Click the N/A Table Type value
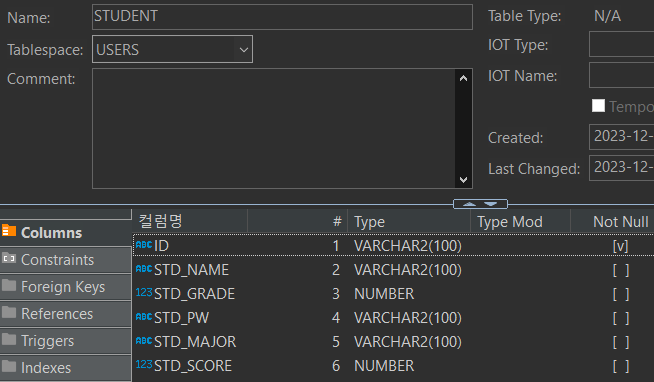The height and width of the screenshot is (382, 654). point(607,16)
